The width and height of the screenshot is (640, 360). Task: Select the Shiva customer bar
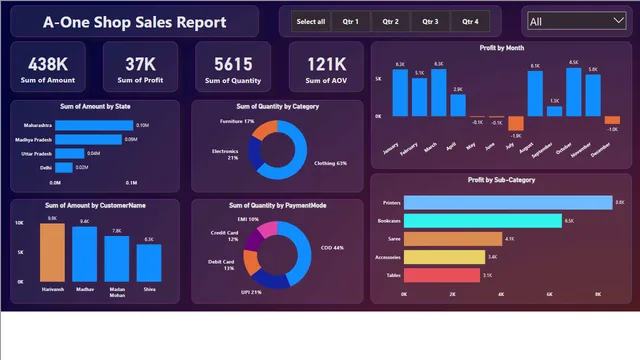[149, 263]
